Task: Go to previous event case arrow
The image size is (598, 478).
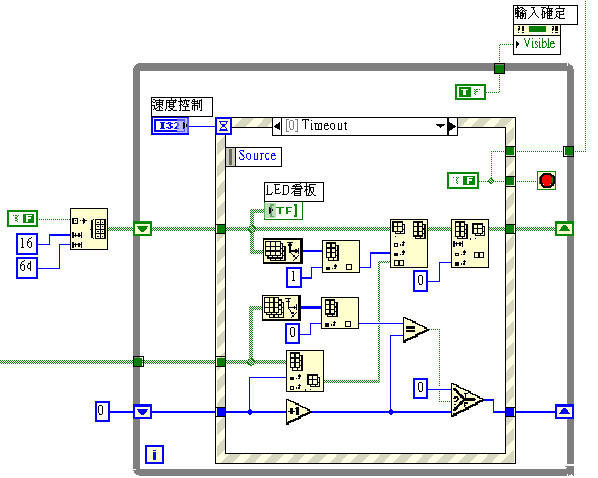Action: pyautogui.click(x=277, y=126)
